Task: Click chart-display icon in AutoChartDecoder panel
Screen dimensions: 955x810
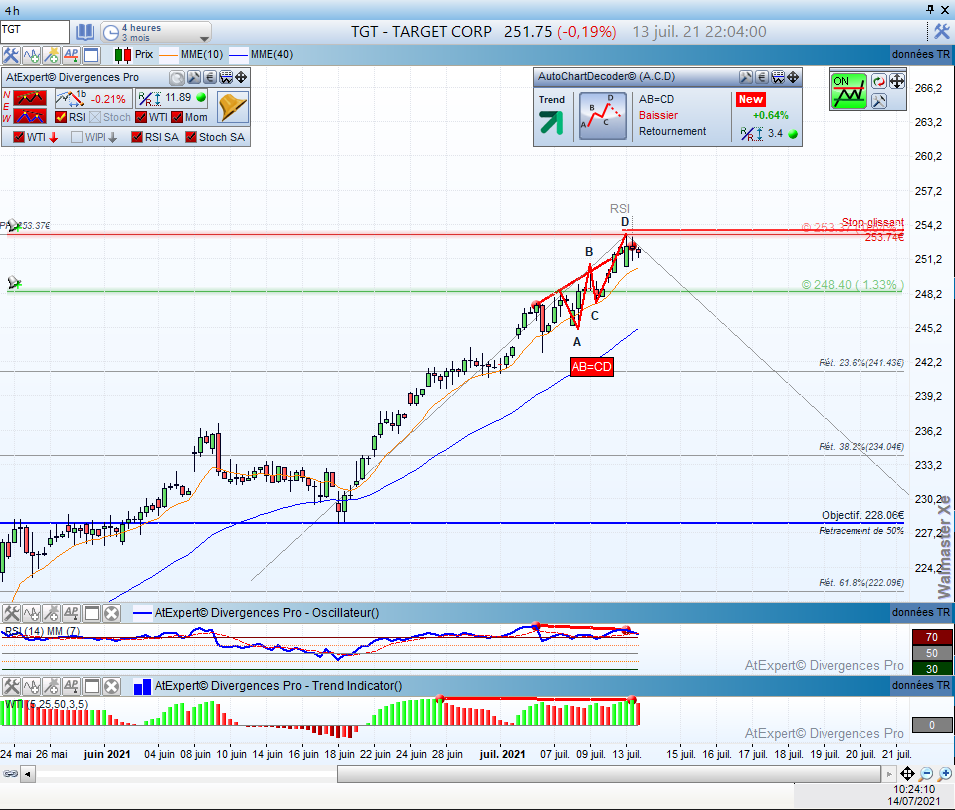Action: tap(778, 77)
